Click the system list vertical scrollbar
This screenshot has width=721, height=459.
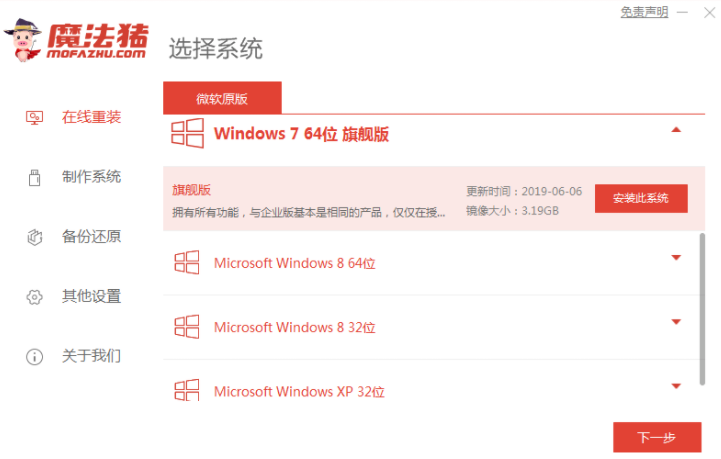click(x=702, y=309)
